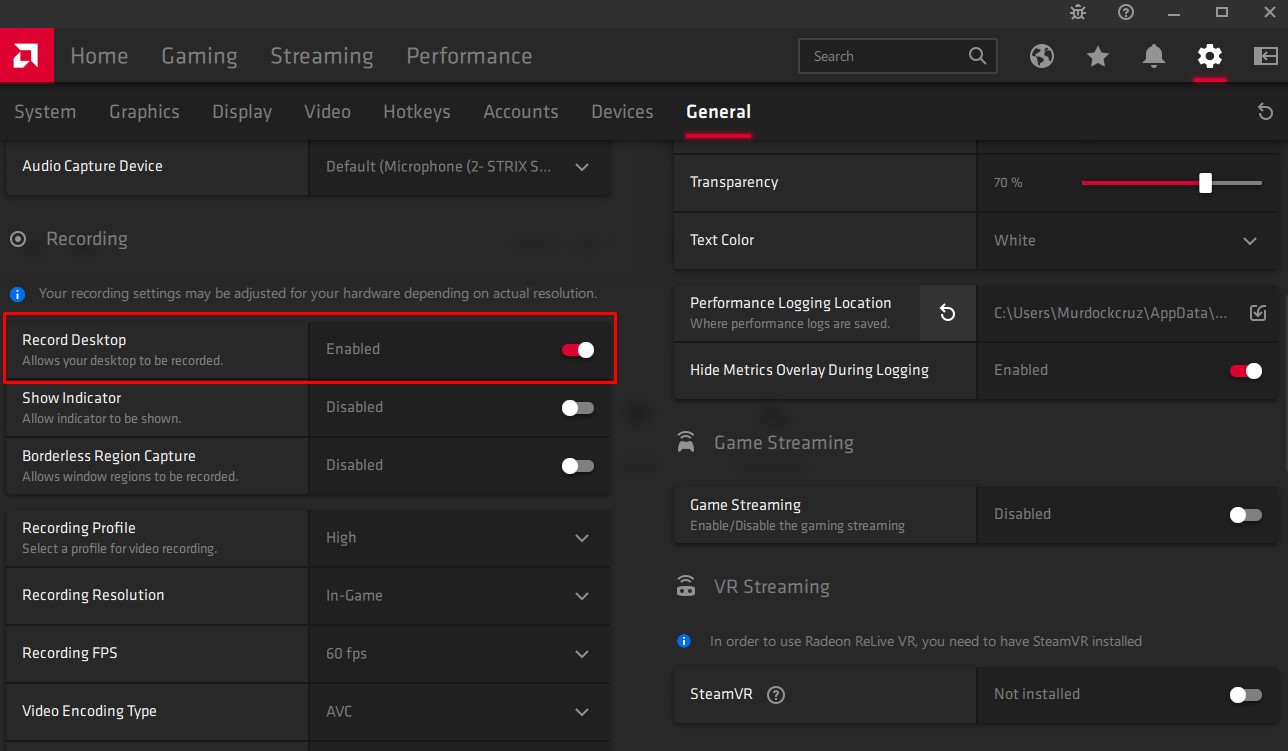This screenshot has height=751, width=1288.
Task: Adjust the Transparency slider
Action: point(1205,183)
